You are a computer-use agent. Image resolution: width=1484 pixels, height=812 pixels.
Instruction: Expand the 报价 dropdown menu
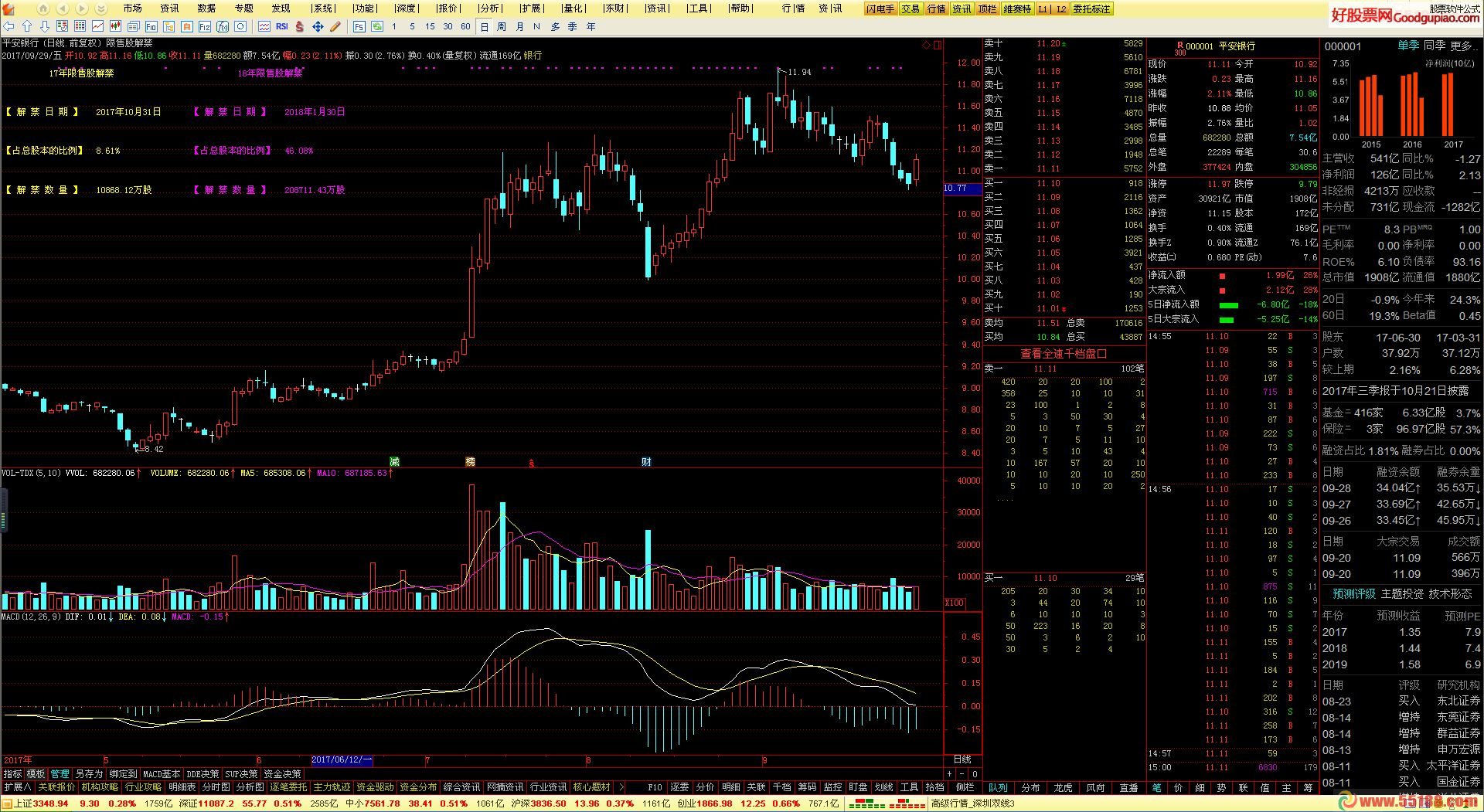(x=448, y=8)
